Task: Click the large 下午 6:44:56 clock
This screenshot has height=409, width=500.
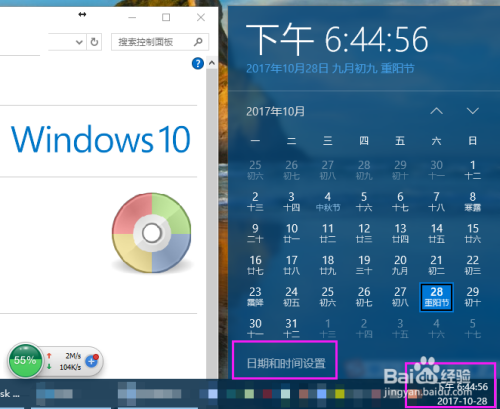Action: pos(337,39)
